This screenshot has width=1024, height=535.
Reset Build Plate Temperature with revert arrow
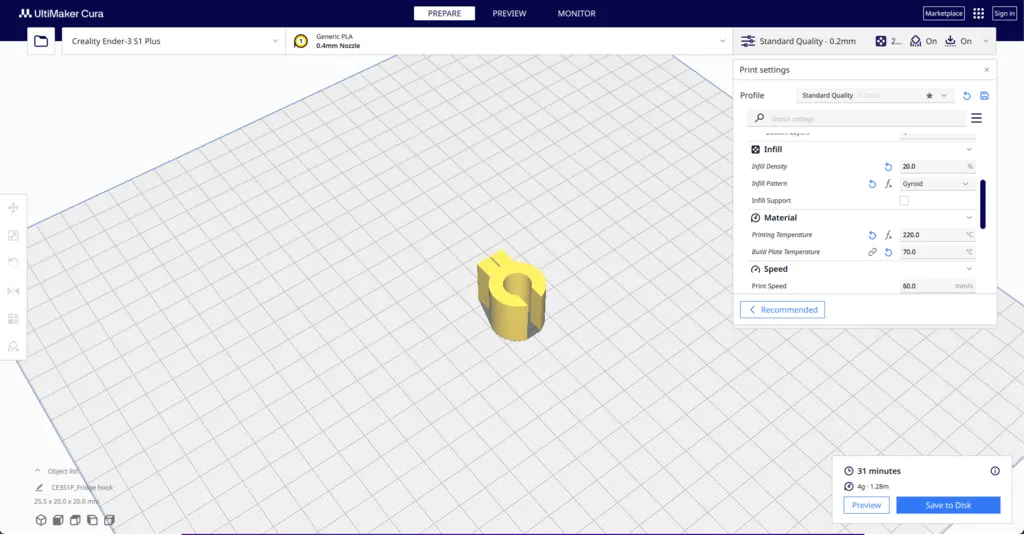point(888,252)
